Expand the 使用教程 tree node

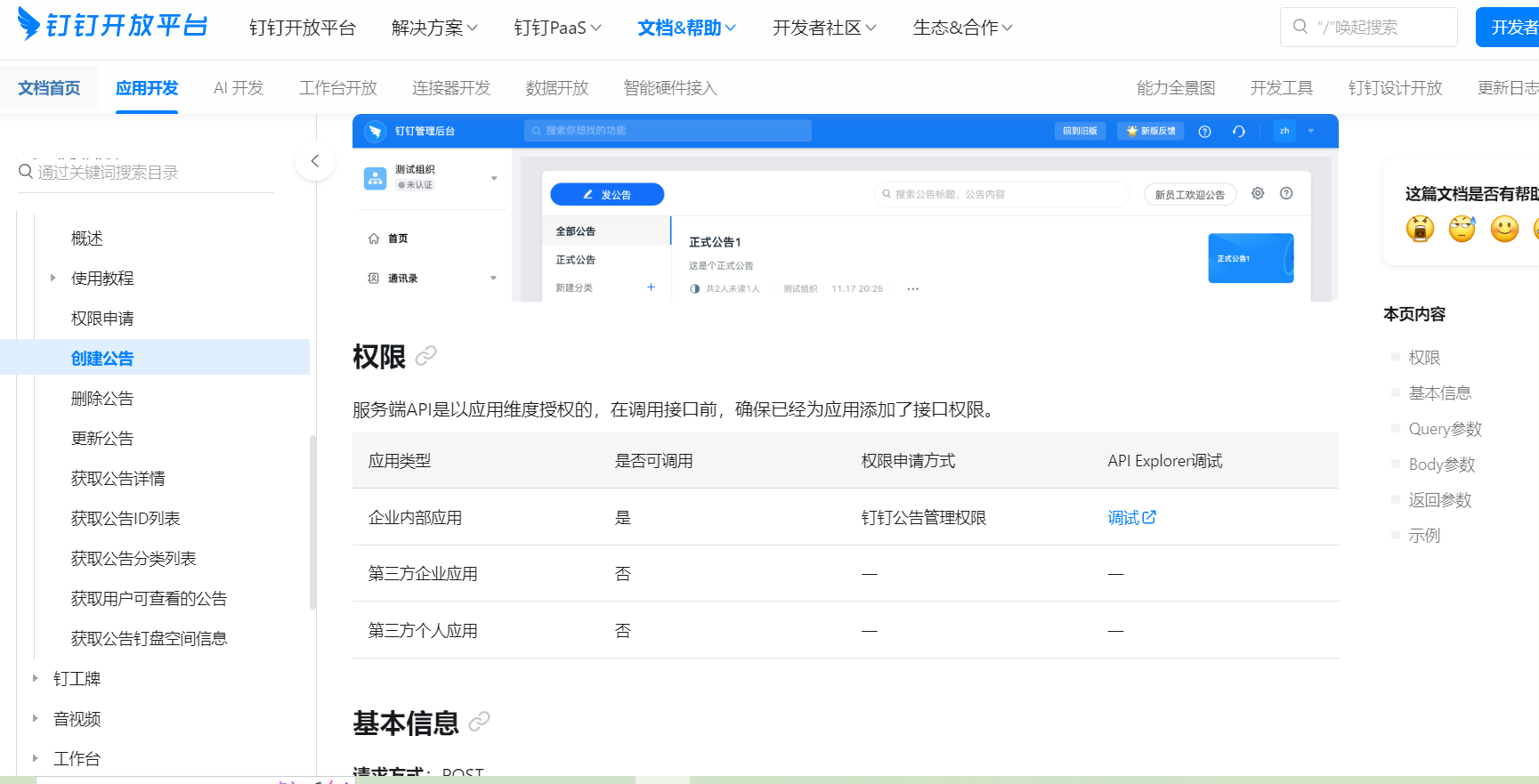point(53,278)
